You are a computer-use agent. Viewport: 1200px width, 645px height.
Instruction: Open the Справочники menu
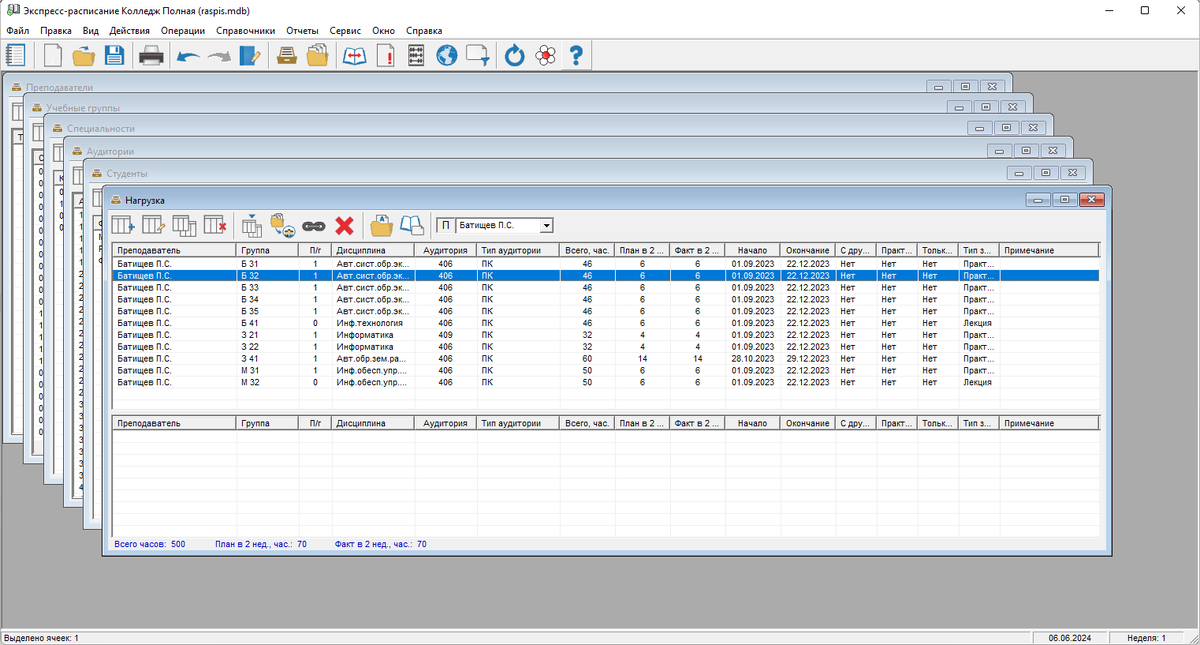tap(245, 31)
